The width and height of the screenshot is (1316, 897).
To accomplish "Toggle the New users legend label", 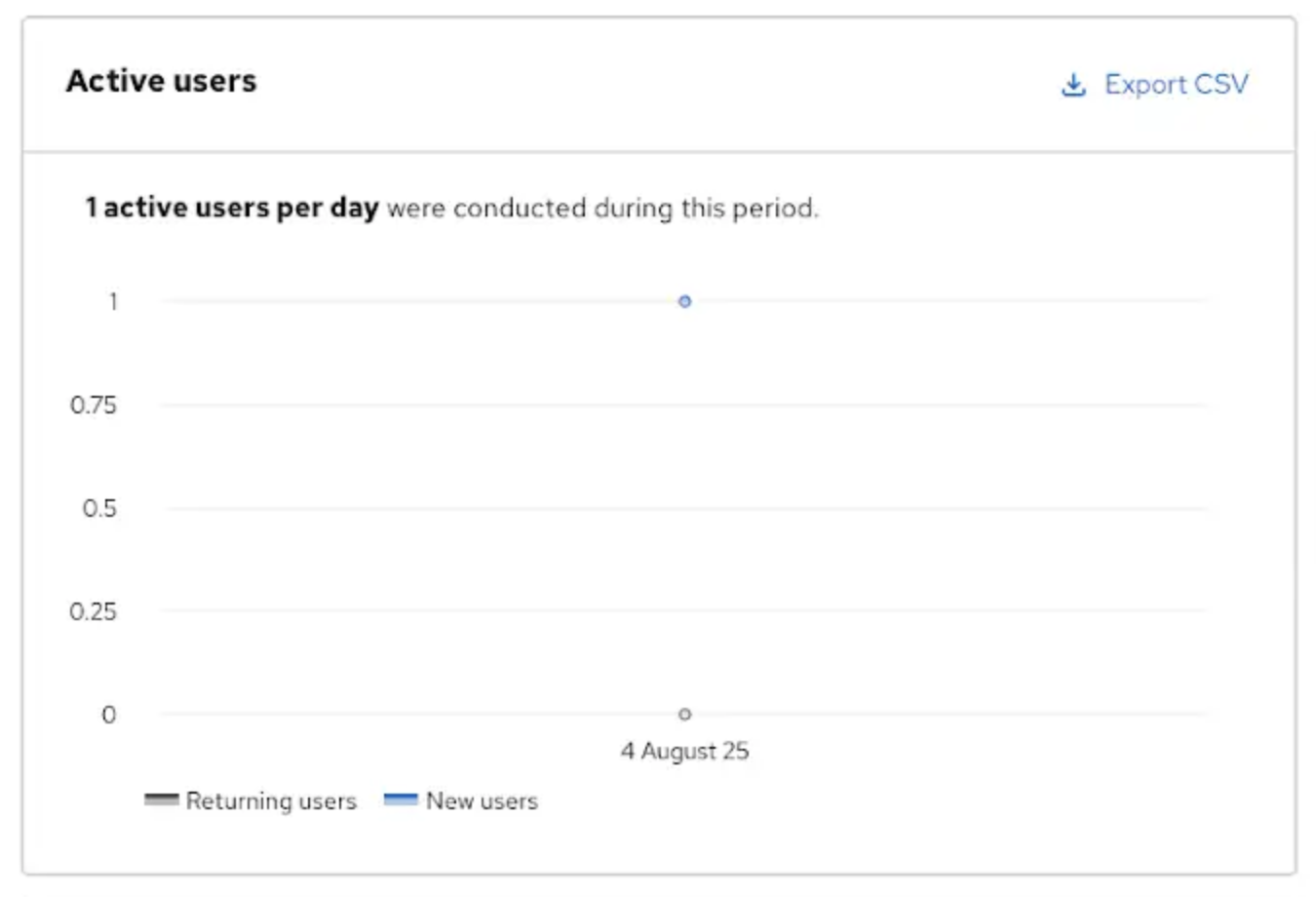I will point(482,800).
